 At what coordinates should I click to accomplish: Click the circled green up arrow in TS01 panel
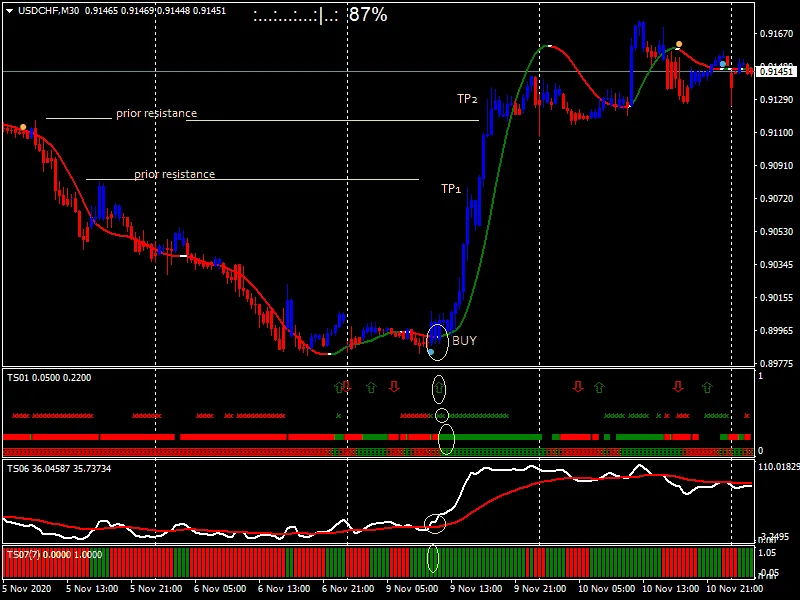(x=439, y=386)
